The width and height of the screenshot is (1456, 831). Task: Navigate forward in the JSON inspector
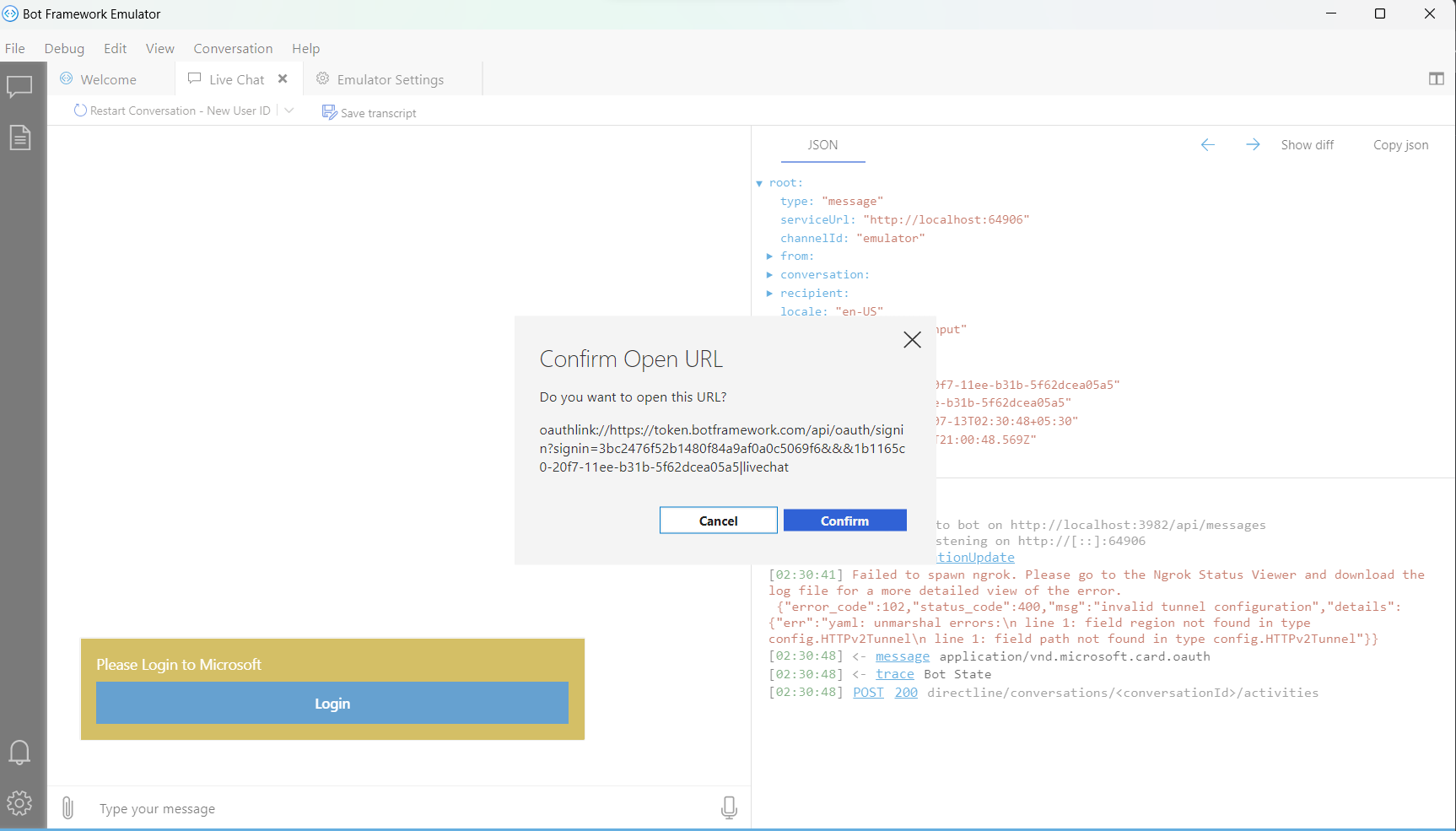(1253, 144)
